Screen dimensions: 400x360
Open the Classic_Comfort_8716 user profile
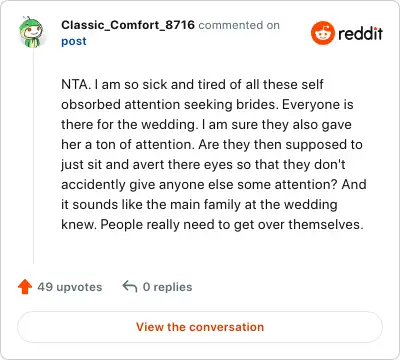pyautogui.click(x=128, y=25)
